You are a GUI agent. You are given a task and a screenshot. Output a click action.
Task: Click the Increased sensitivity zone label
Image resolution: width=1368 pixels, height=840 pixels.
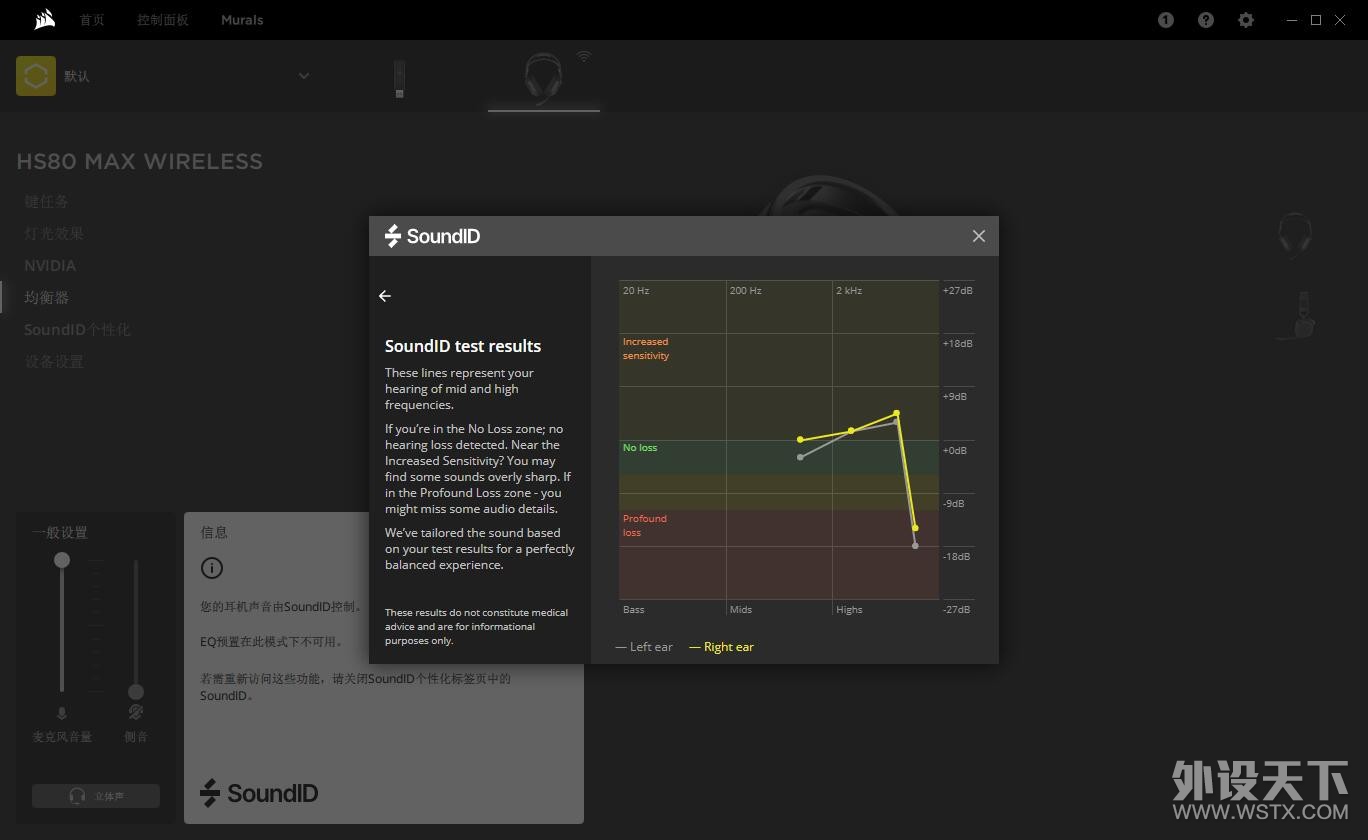click(x=646, y=349)
